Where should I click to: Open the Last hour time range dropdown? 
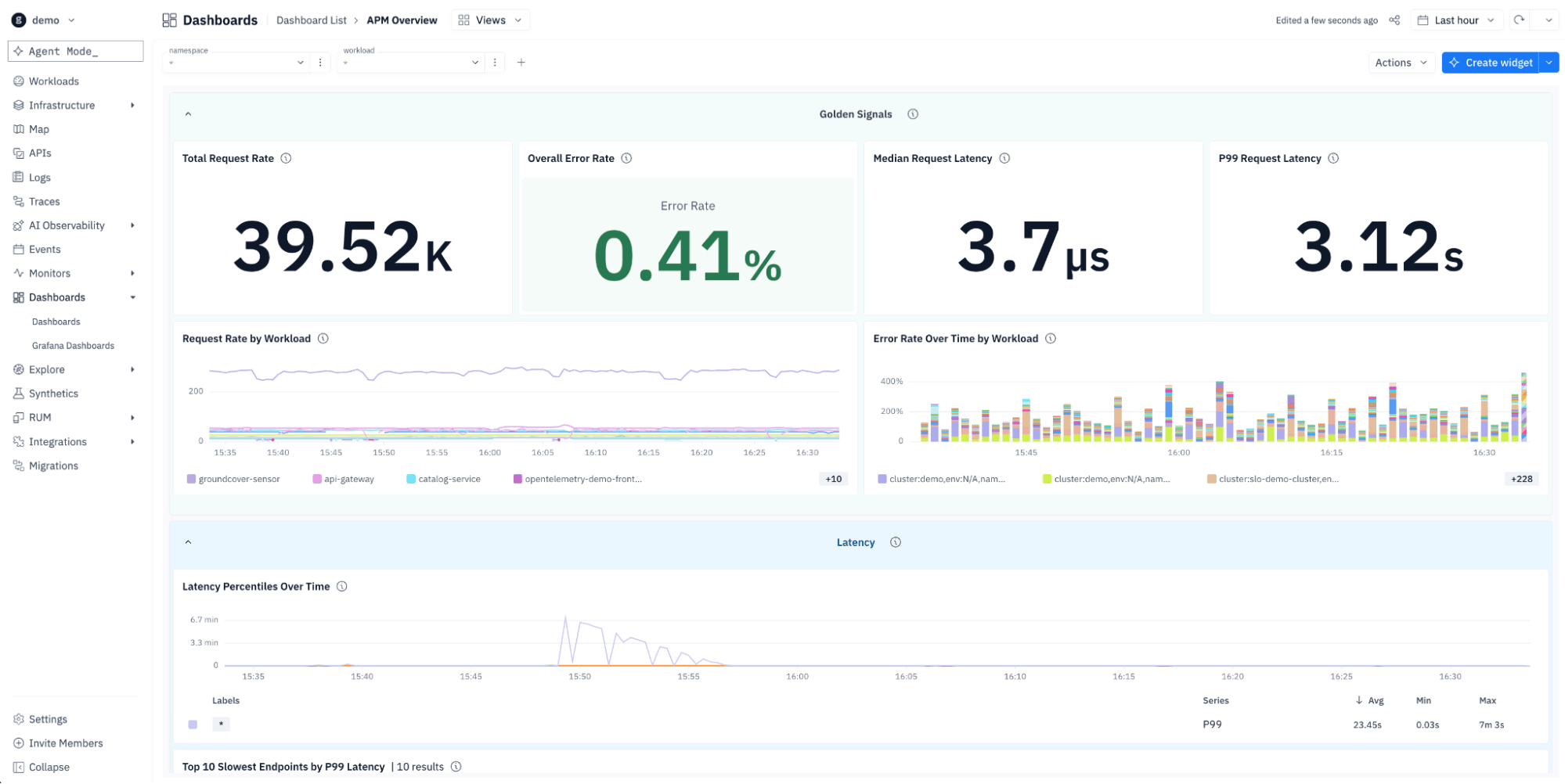tap(1457, 20)
